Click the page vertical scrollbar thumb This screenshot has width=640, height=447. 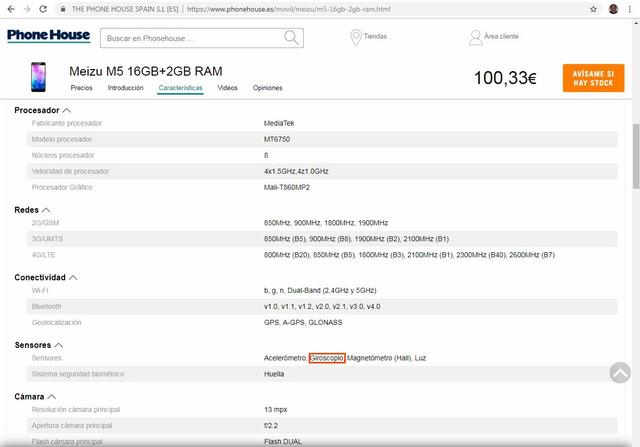click(x=636, y=155)
